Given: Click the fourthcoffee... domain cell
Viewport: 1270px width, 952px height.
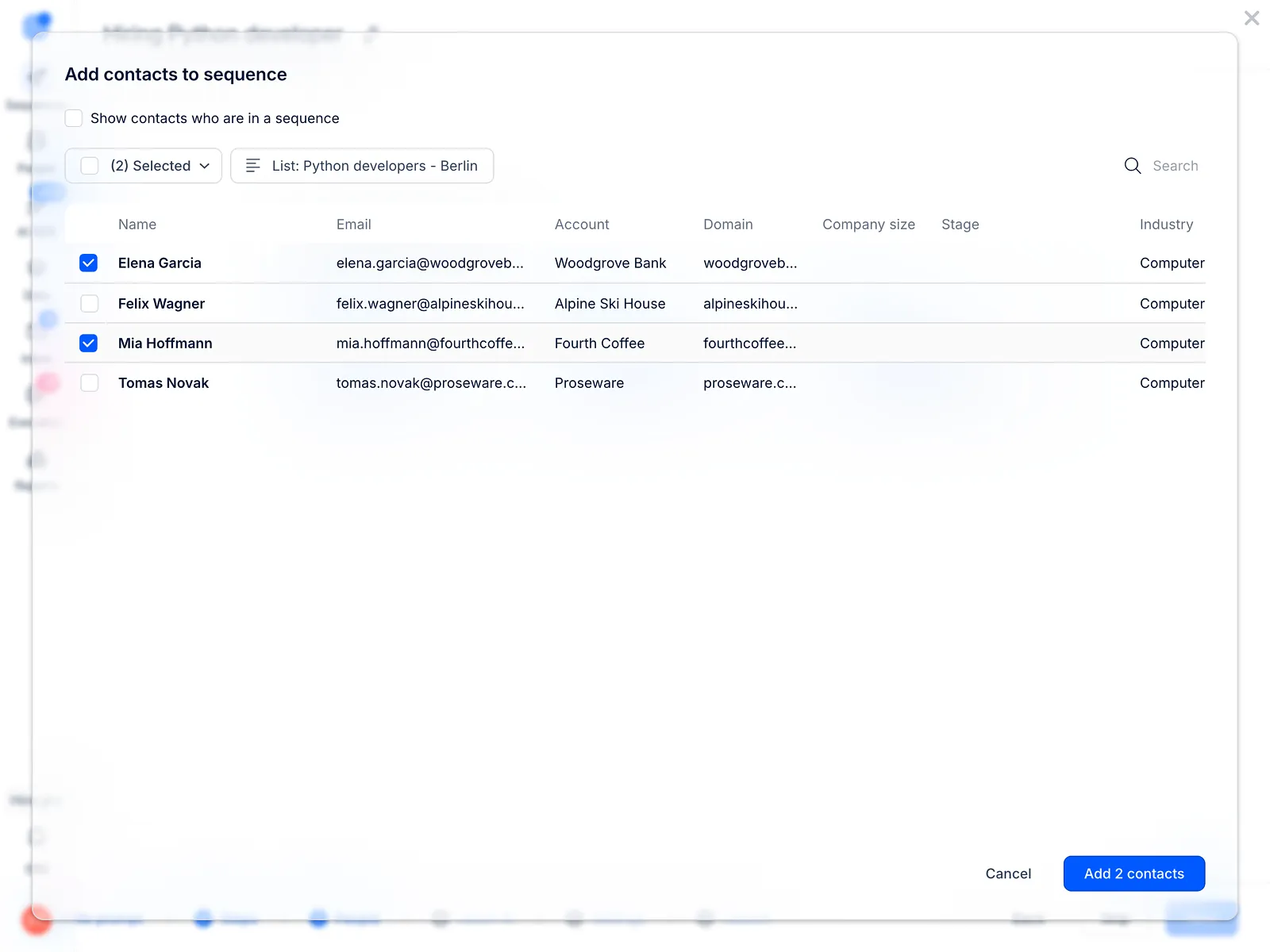Looking at the screenshot, I should [749, 344].
